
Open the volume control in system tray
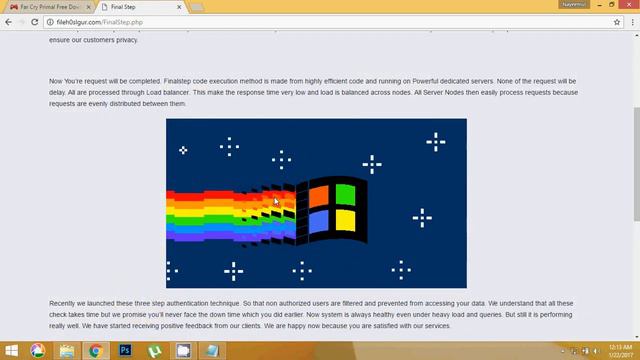tap(596, 351)
